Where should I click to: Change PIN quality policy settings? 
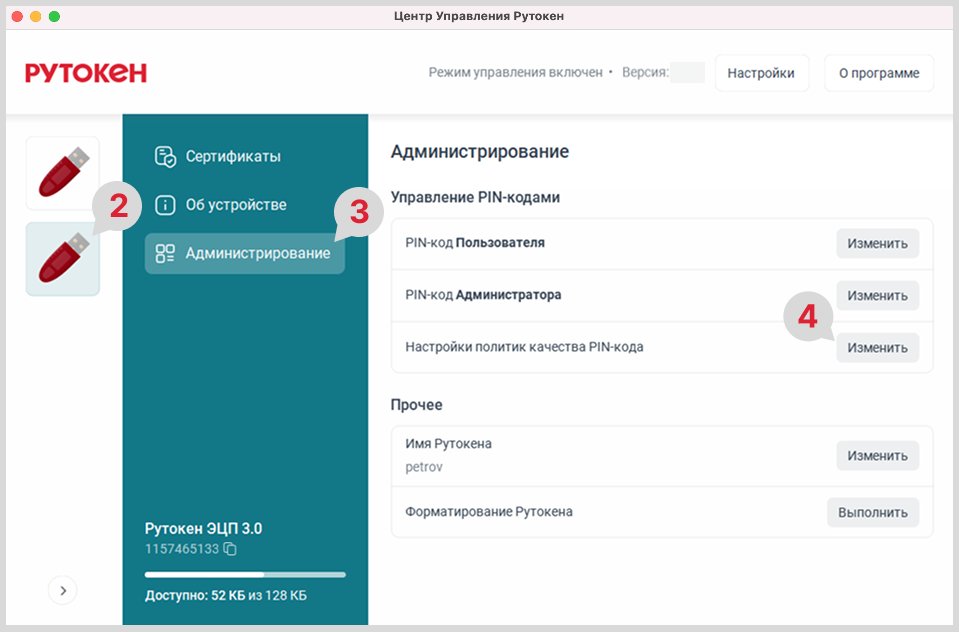click(877, 348)
